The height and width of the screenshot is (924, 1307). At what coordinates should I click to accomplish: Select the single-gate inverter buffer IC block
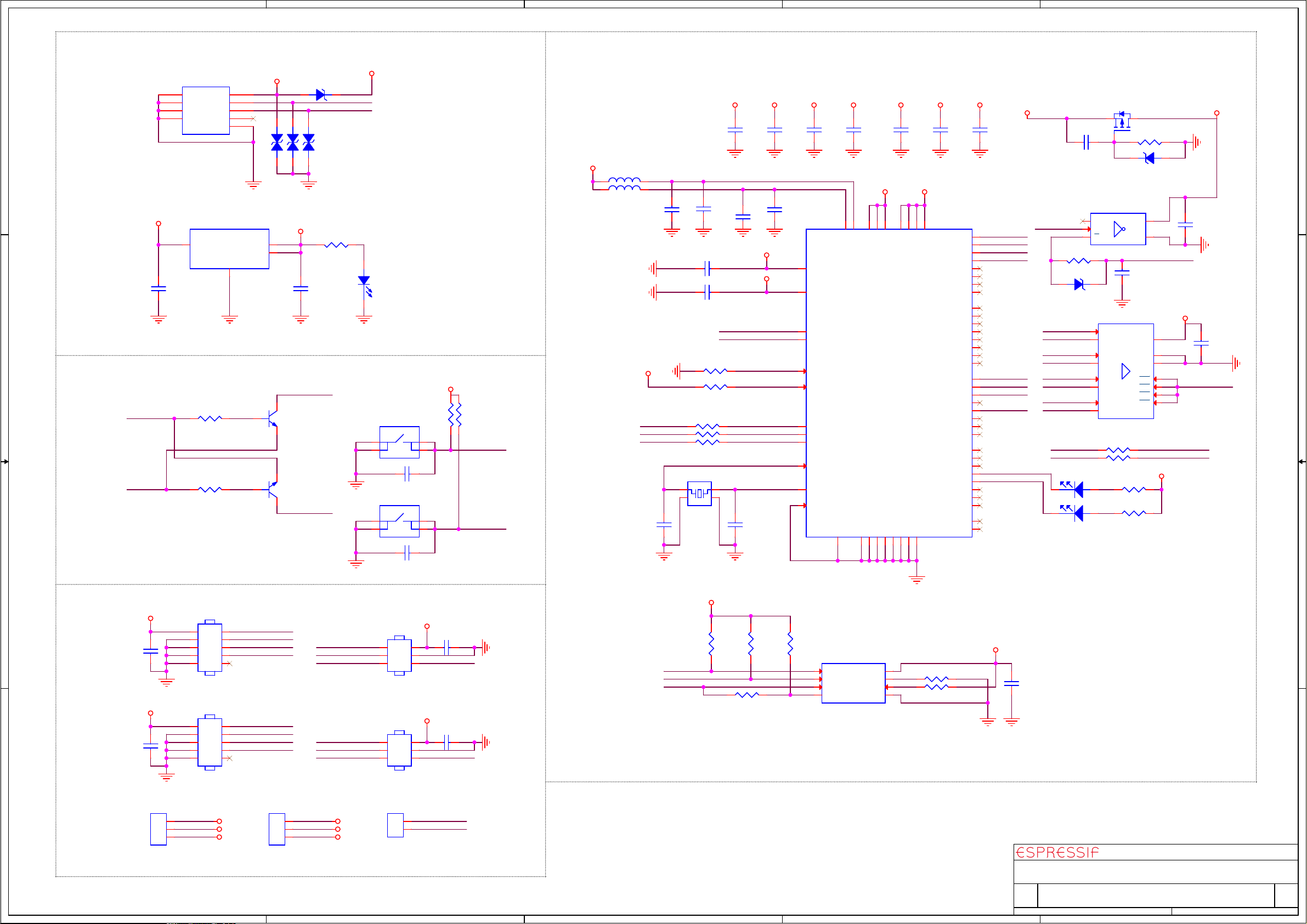(1118, 229)
